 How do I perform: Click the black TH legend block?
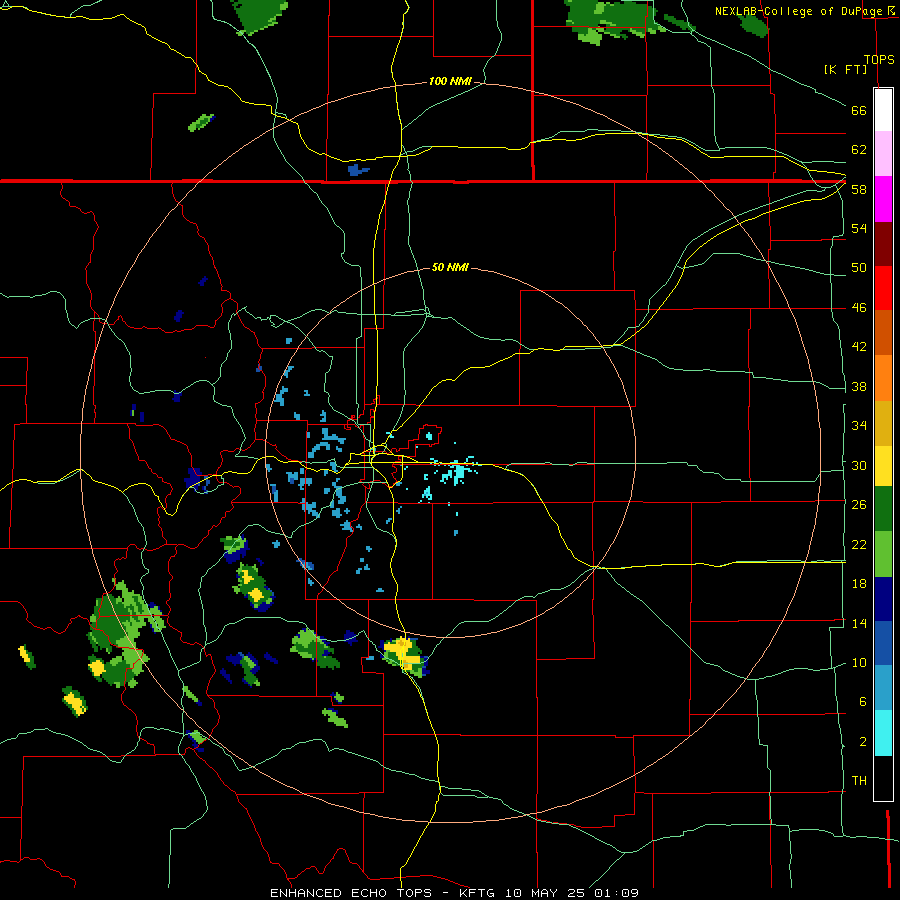coord(883,778)
